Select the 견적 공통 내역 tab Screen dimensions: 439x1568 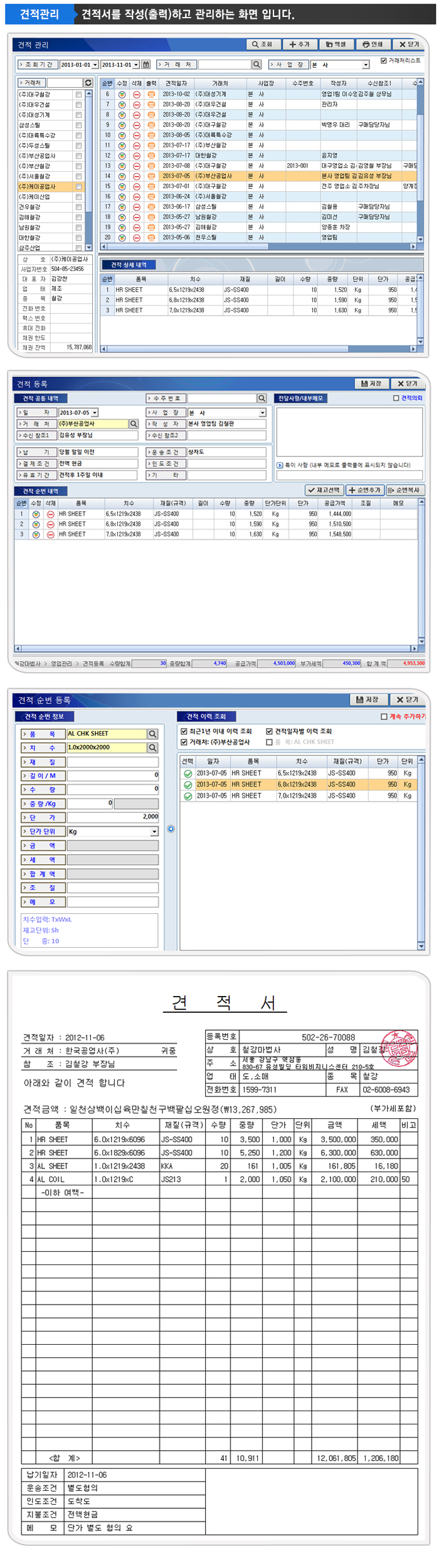click(41, 399)
